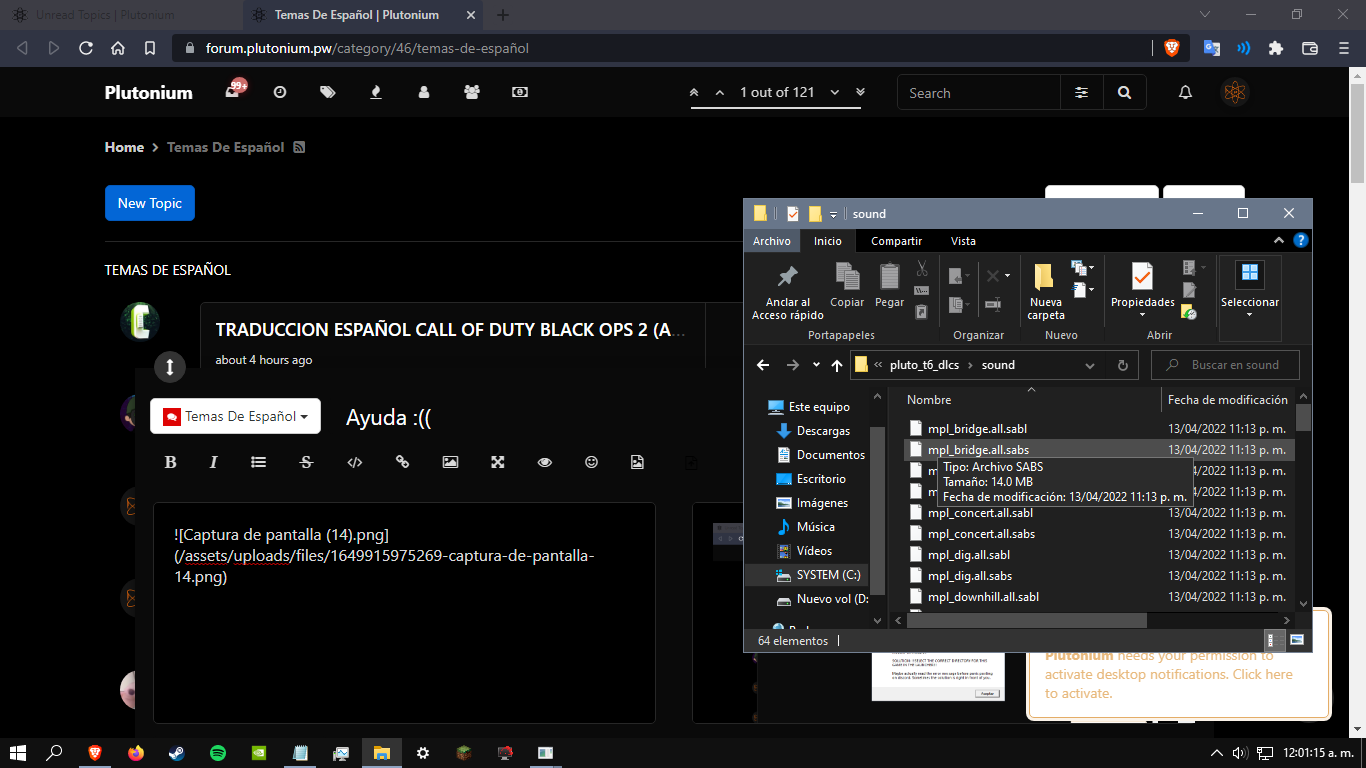Select pluto_t6_dlcs in address path
This screenshot has height=768, width=1366.
click(x=924, y=365)
